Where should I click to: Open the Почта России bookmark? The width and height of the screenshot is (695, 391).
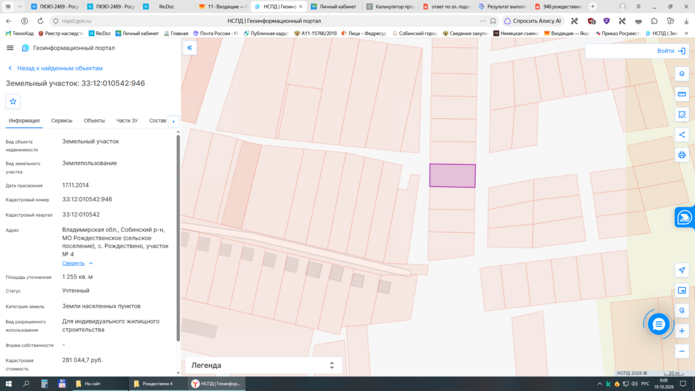point(215,33)
